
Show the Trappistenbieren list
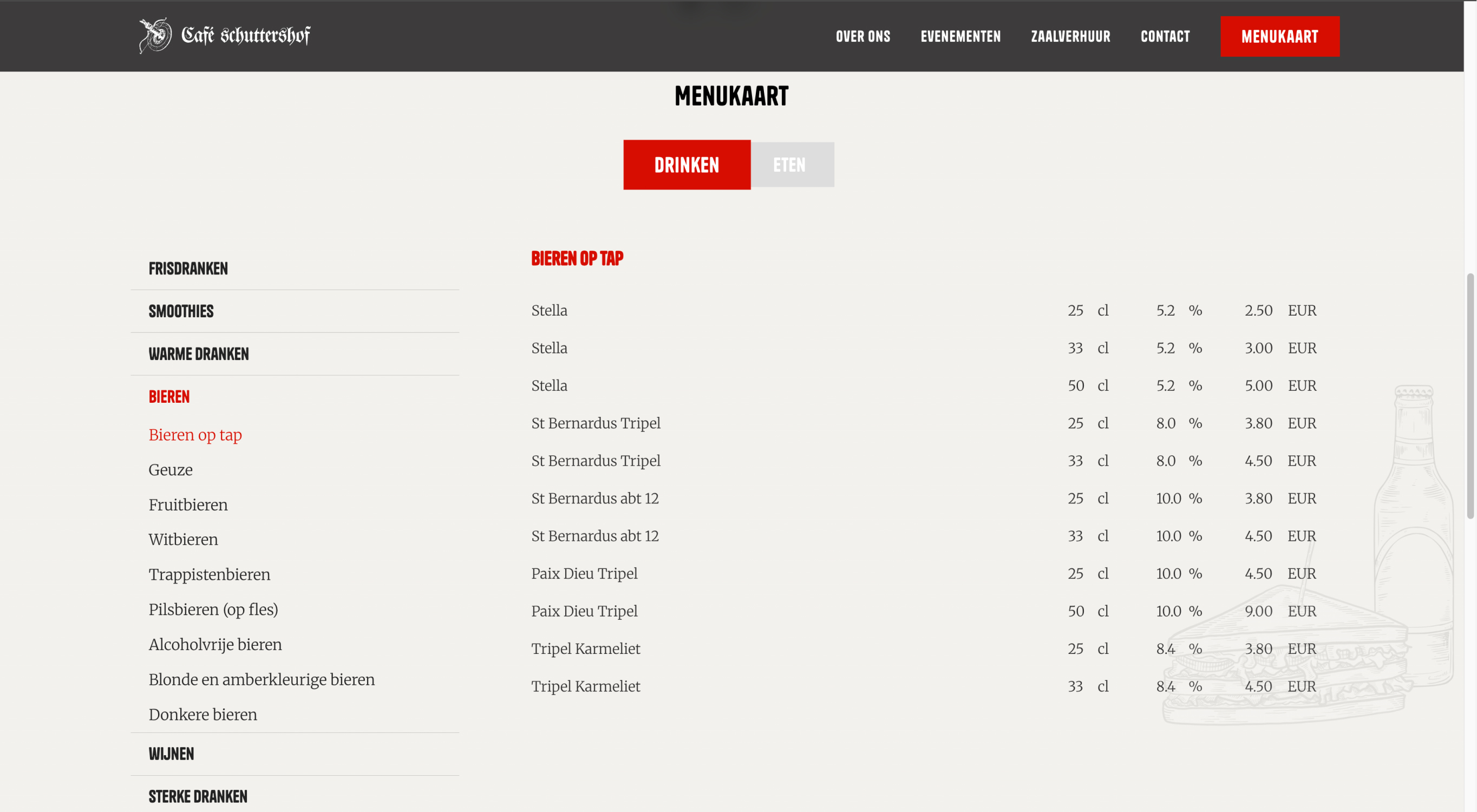(x=210, y=574)
